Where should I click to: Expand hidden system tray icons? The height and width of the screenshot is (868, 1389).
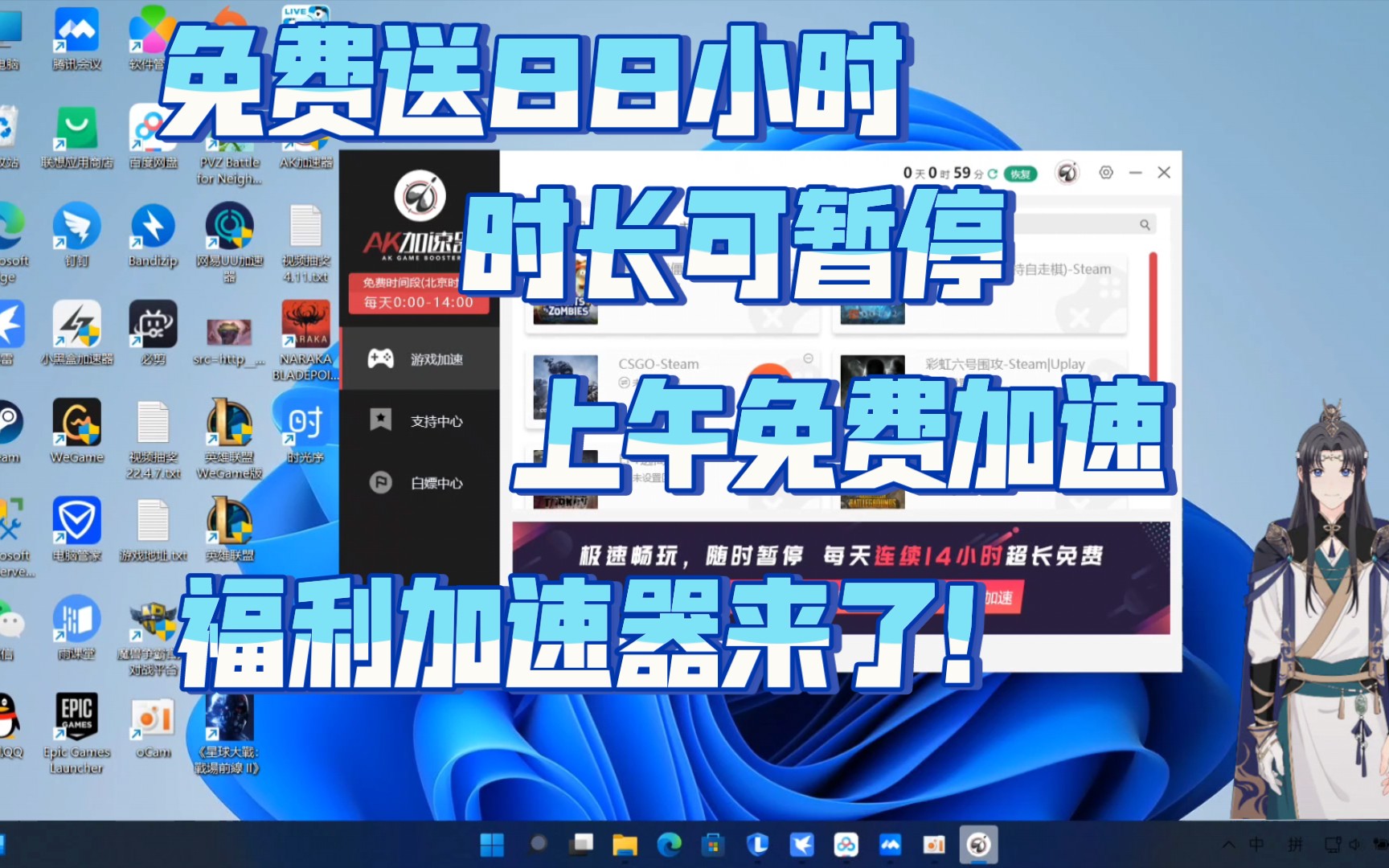coord(1228,845)
